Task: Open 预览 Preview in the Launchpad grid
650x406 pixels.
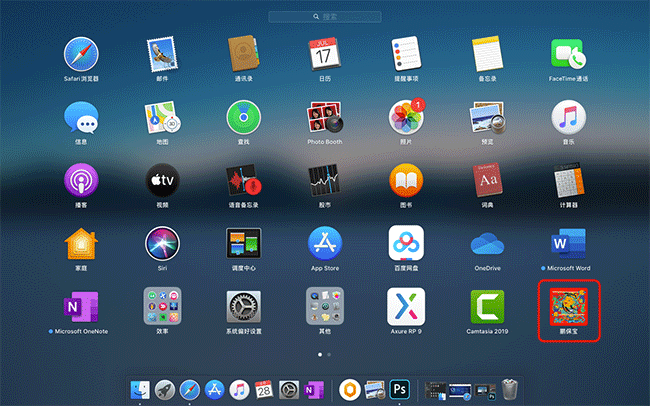Action: tap(488, 117)
